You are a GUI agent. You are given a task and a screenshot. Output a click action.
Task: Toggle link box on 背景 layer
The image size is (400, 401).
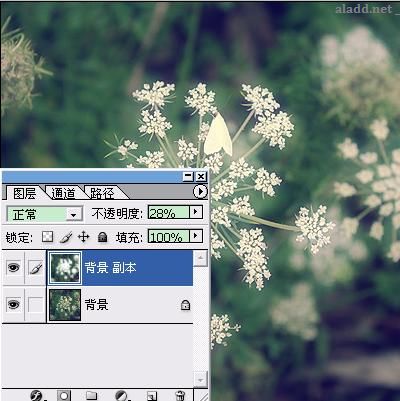35,304
